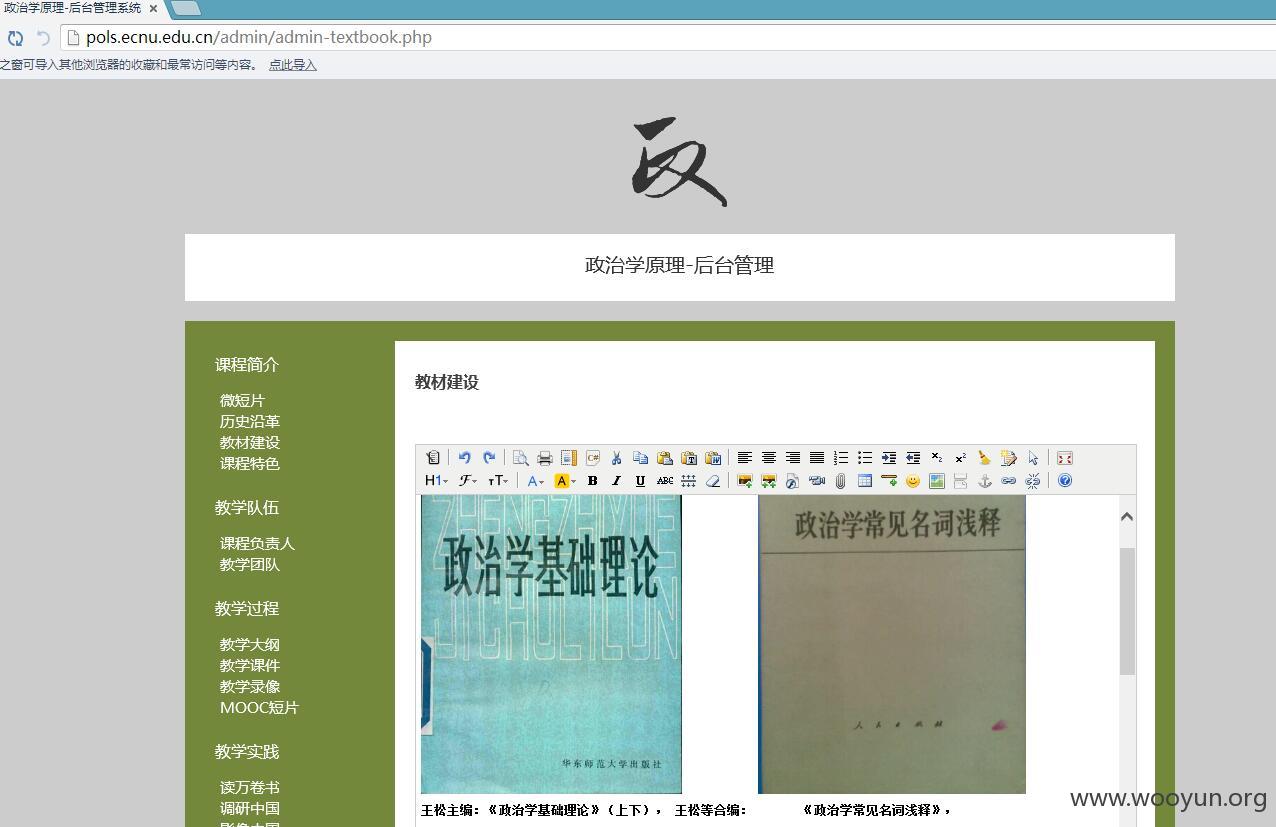The height and width of the screenshot is (827, 1276).
Task: Align text left in editor
Action: pos(745,458)
